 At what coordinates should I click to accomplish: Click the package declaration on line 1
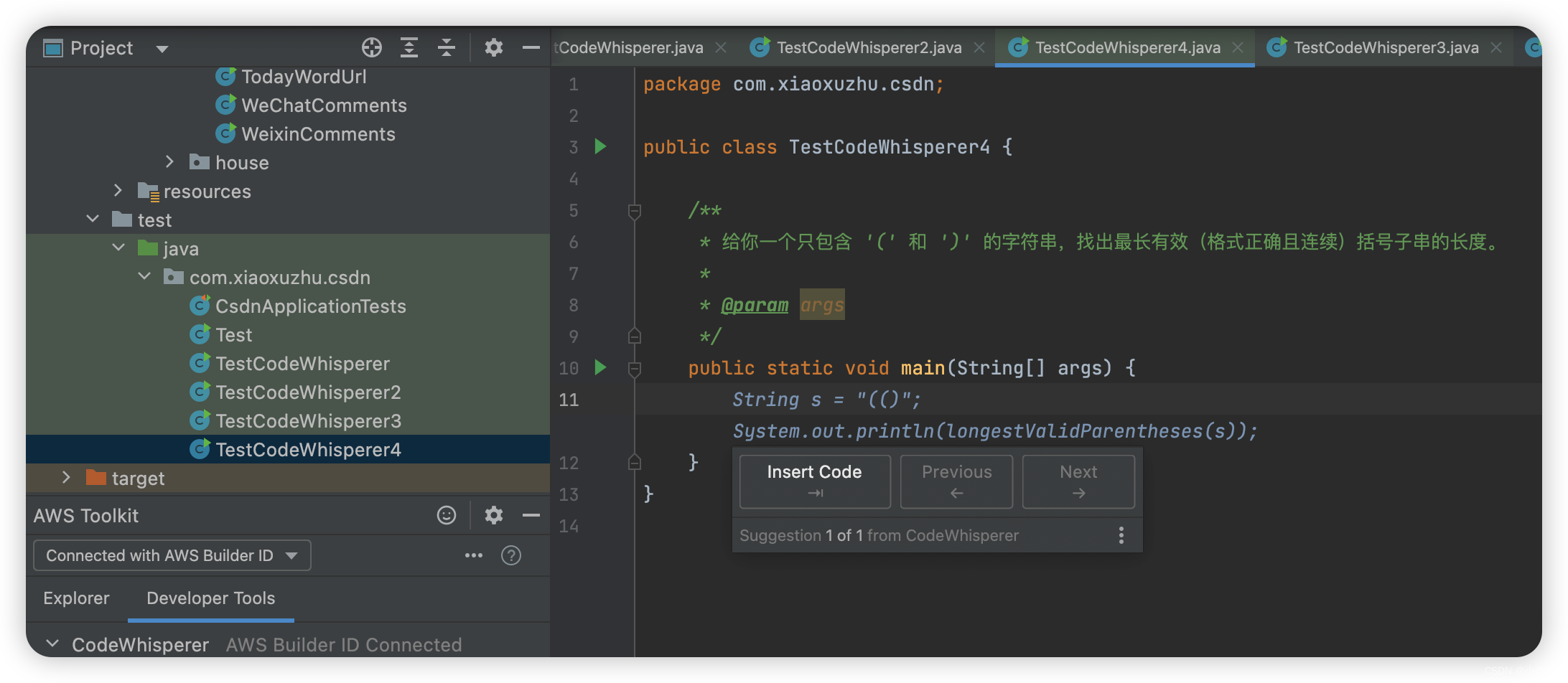pos(793,85)
